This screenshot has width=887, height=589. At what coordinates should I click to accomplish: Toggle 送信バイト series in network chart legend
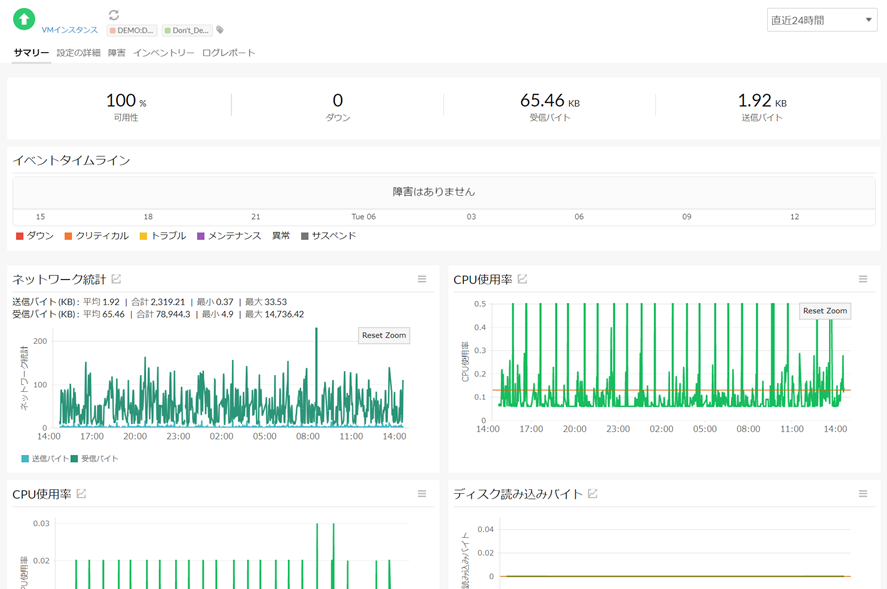coord(46,458)
